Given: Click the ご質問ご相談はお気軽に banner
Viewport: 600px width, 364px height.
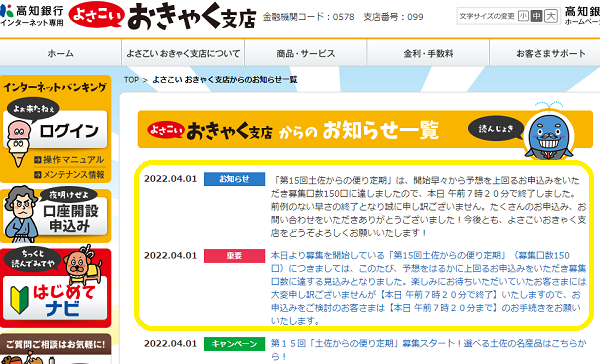Looking at the screenshot, I should click(x=55, y=349).
